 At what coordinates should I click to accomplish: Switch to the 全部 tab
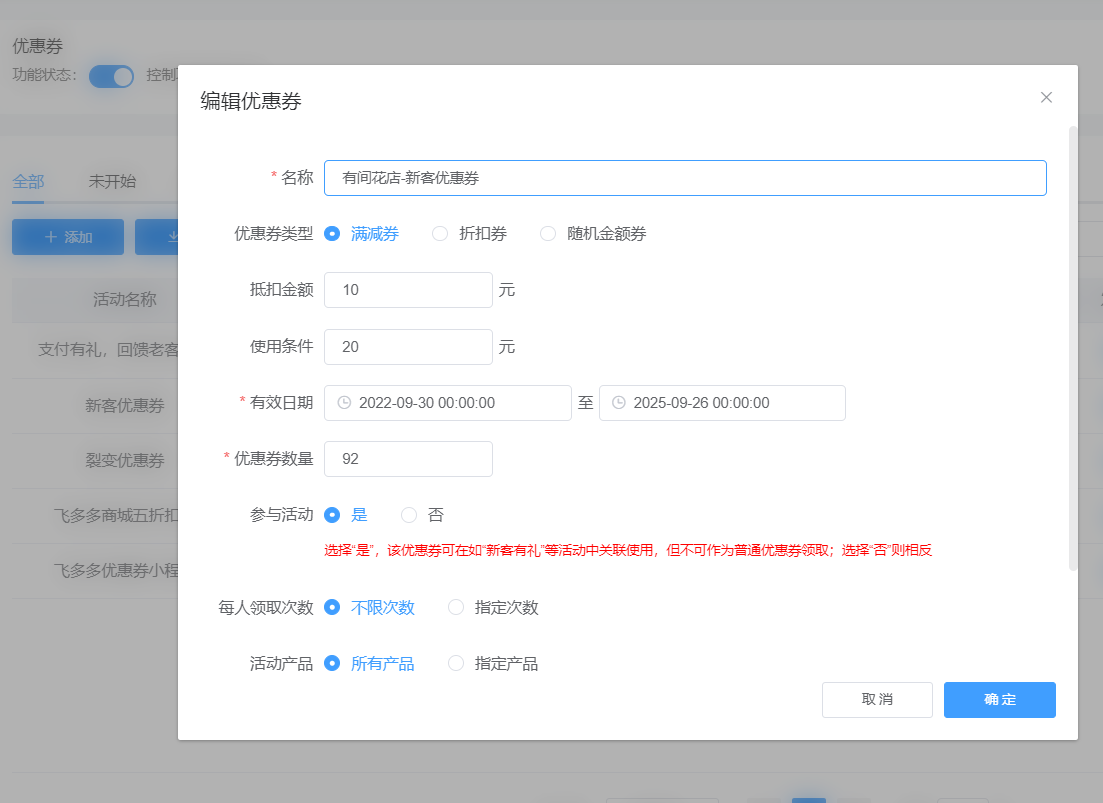(28, 181)
